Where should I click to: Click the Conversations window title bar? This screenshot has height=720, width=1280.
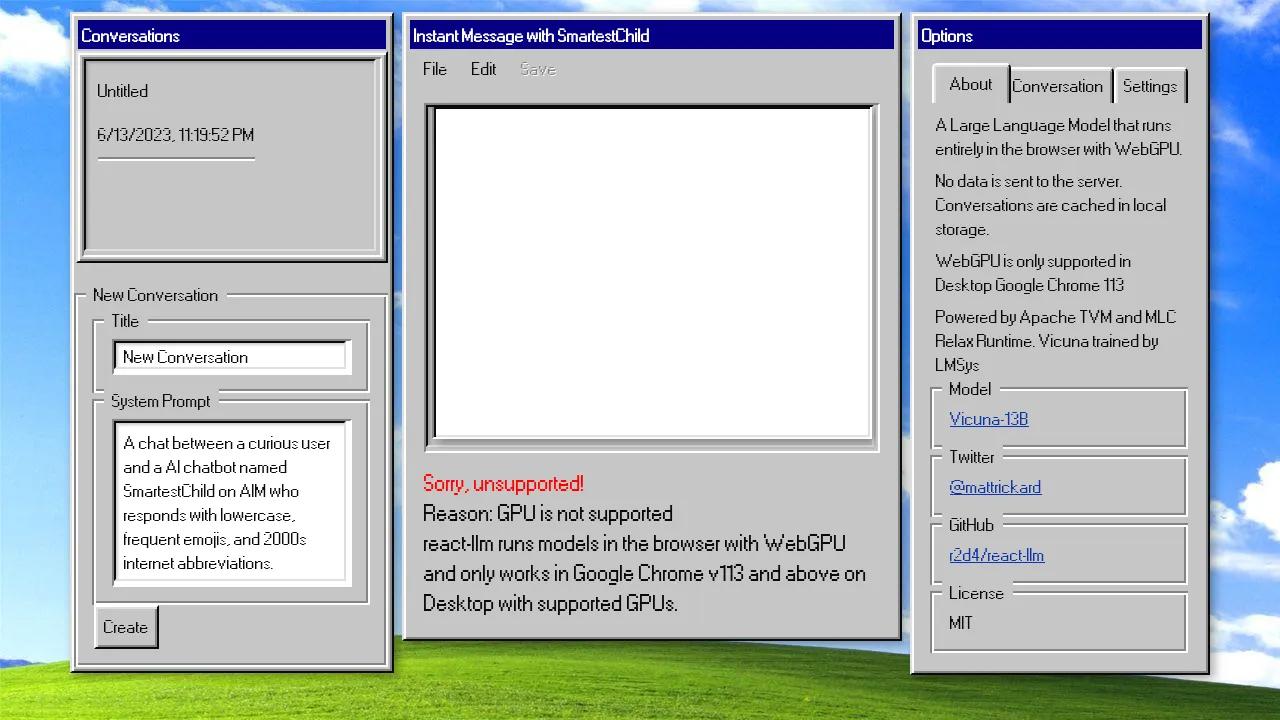232,36
